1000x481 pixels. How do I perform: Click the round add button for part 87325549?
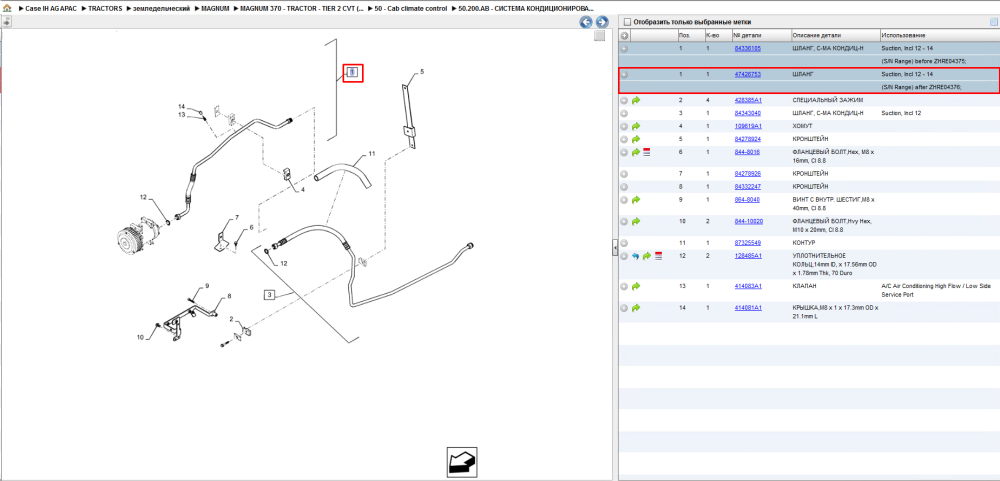pos(624,243)
